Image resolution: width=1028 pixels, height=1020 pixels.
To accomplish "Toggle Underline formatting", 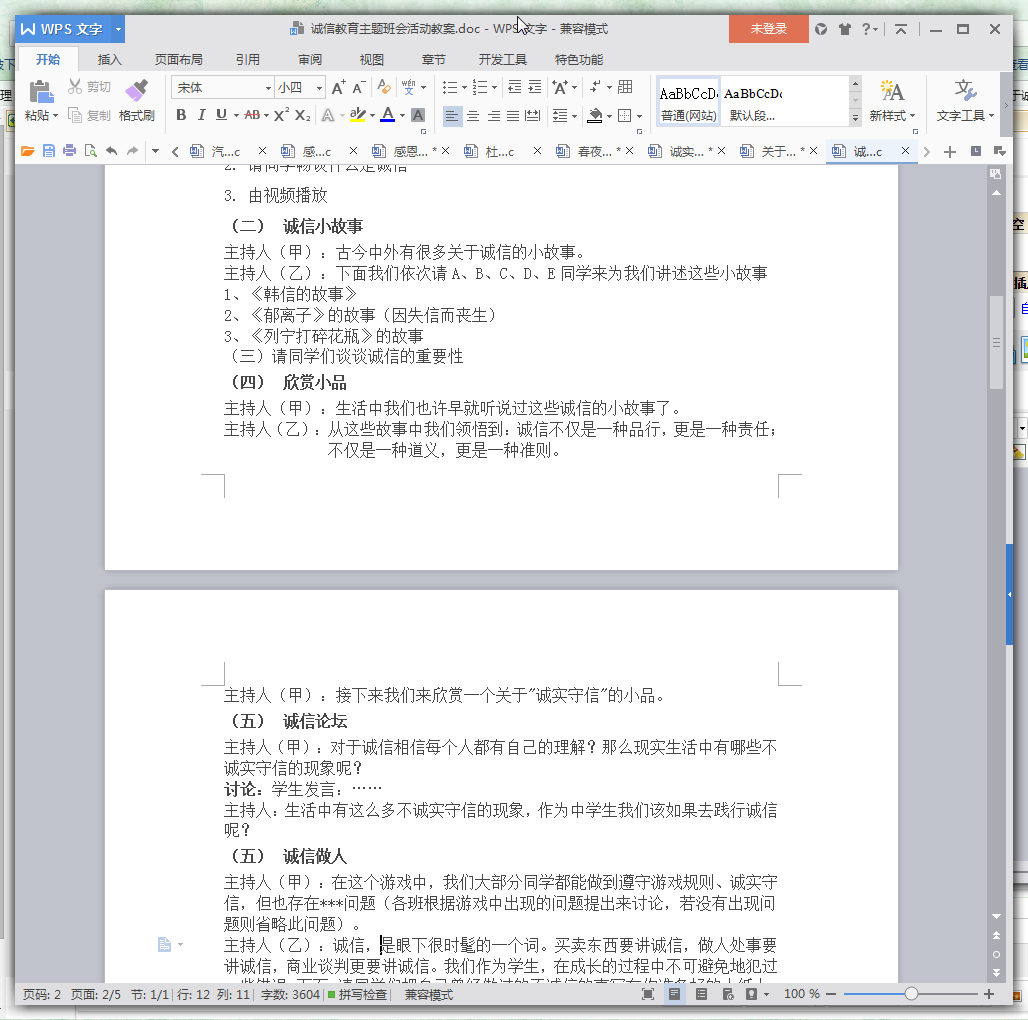I will [x=222, y=115].
